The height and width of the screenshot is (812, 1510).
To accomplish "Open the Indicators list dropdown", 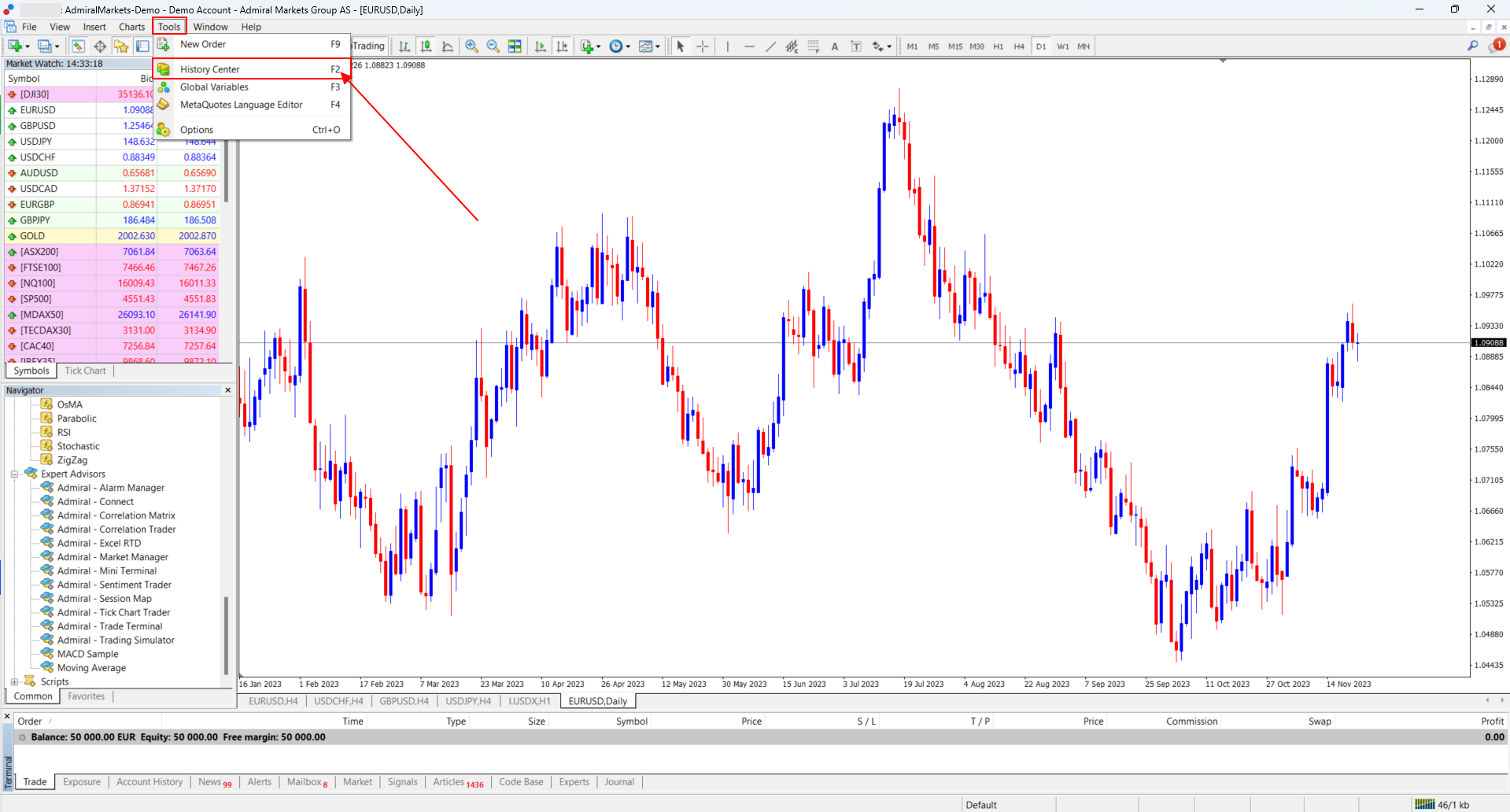I will click(x=590, y=46).
